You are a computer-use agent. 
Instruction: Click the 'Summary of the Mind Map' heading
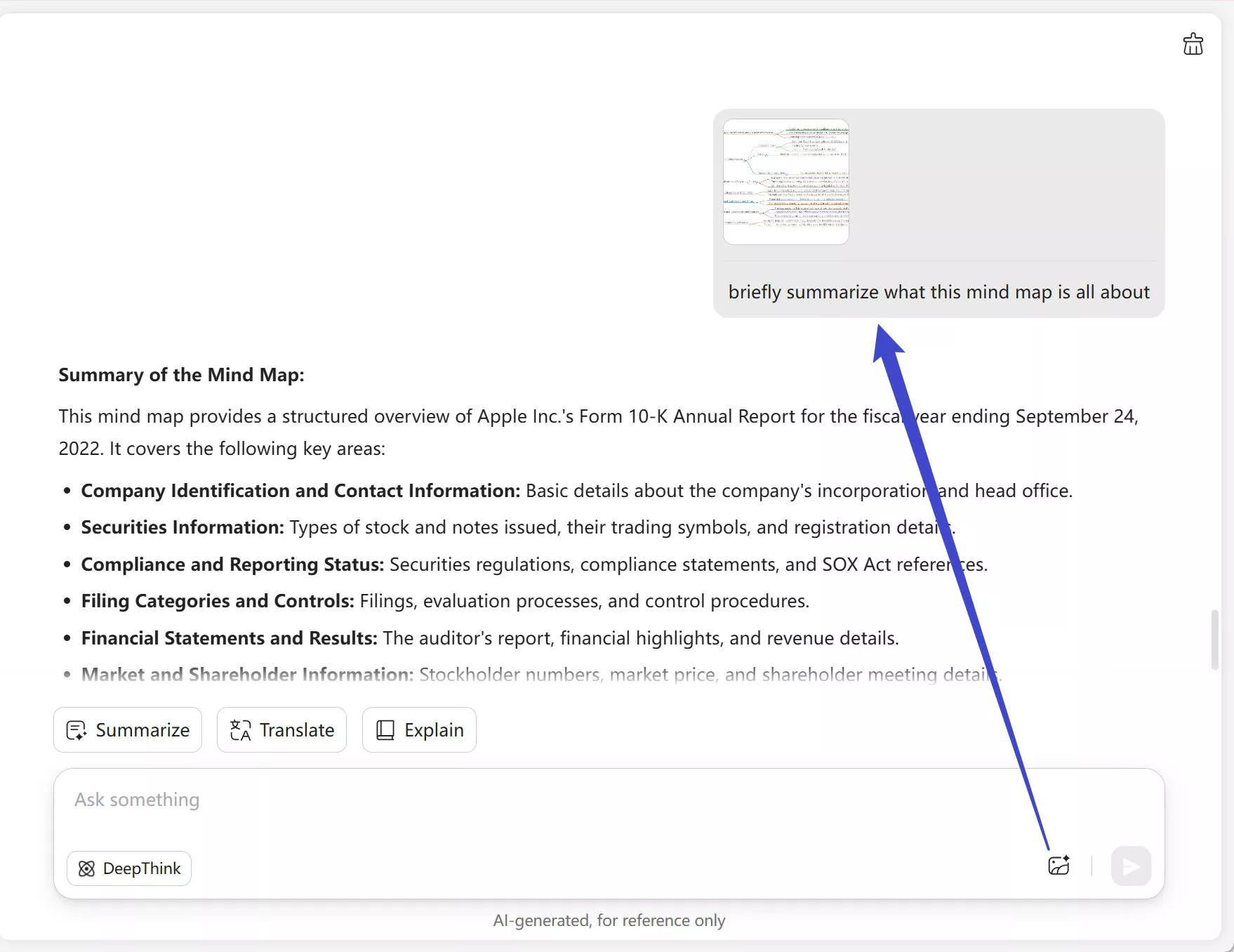point(181,375)
